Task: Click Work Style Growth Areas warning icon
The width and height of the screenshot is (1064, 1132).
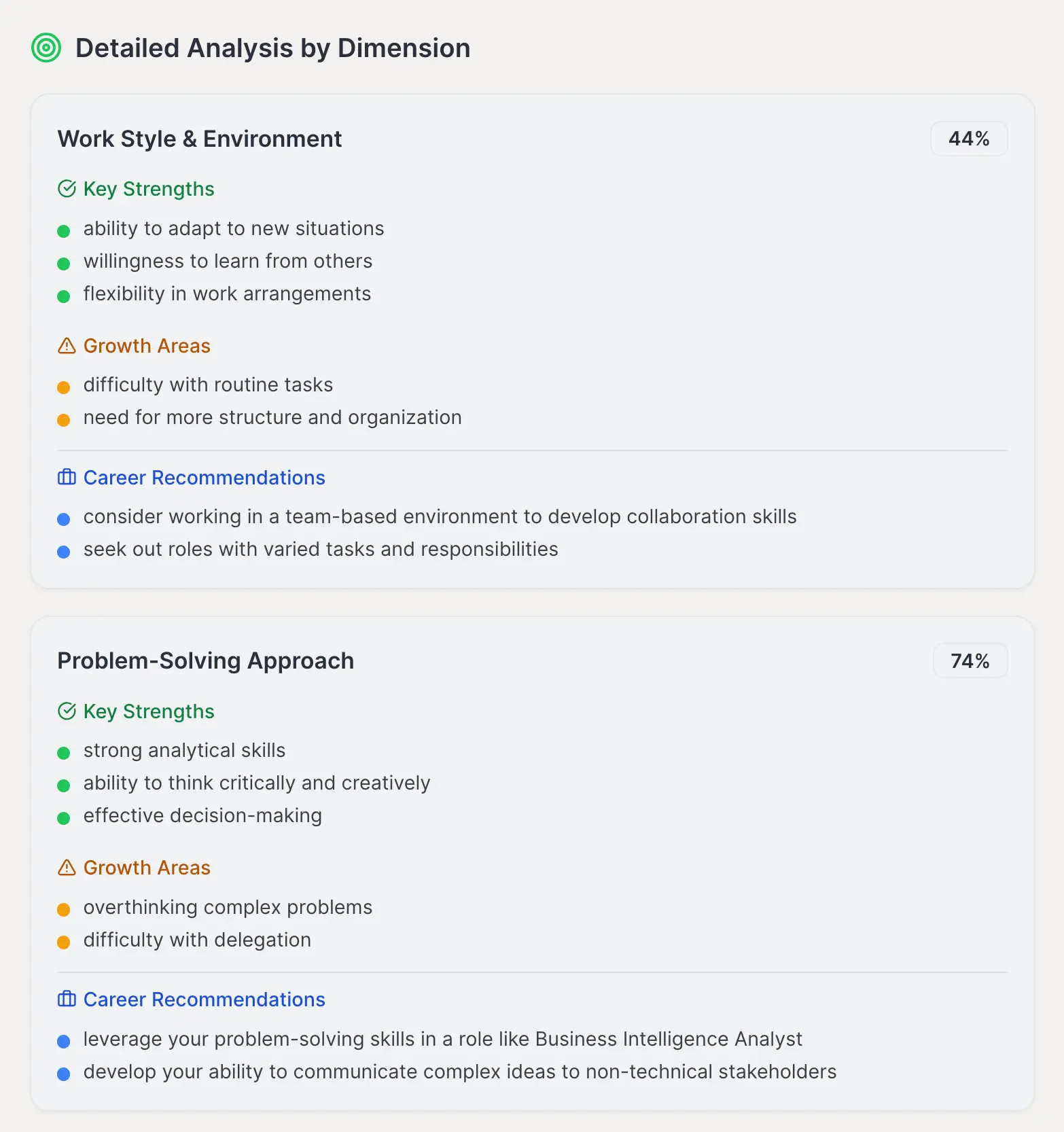Action: [67, 346]
